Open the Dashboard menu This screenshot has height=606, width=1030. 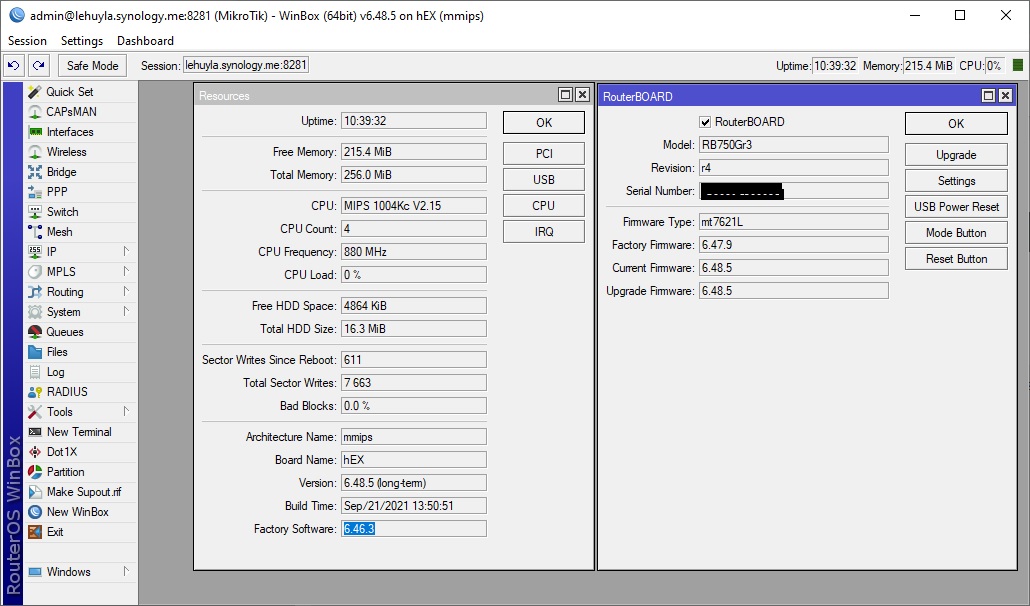pos(144,40)
